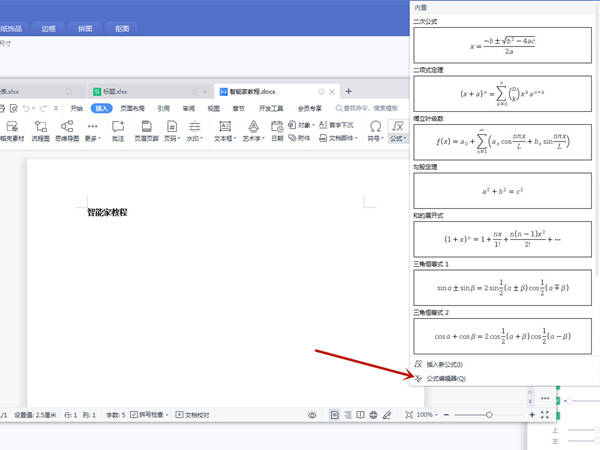Open the 视图 ribbon tab
The image size is (600, 450).
[214, 108]
